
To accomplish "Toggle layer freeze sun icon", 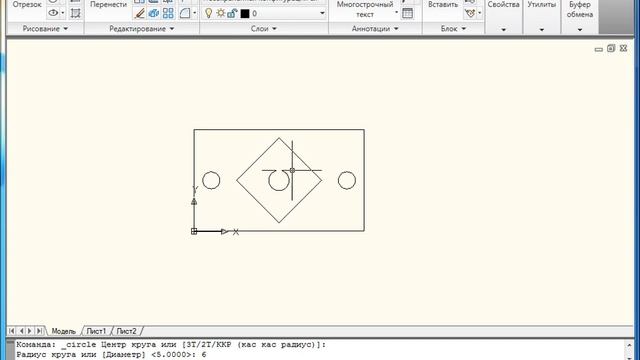I will (221, 13).
